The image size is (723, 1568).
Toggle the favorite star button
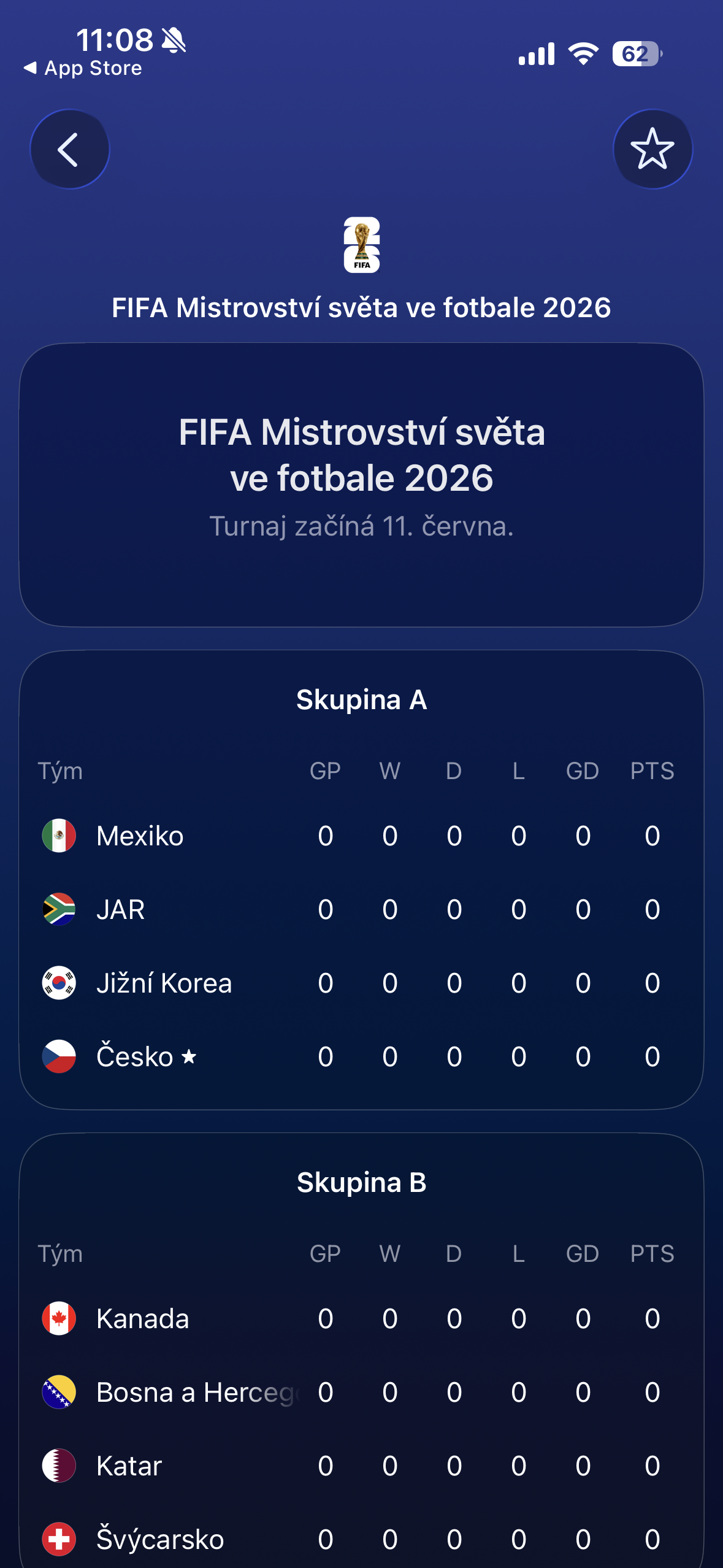point(652,149)
